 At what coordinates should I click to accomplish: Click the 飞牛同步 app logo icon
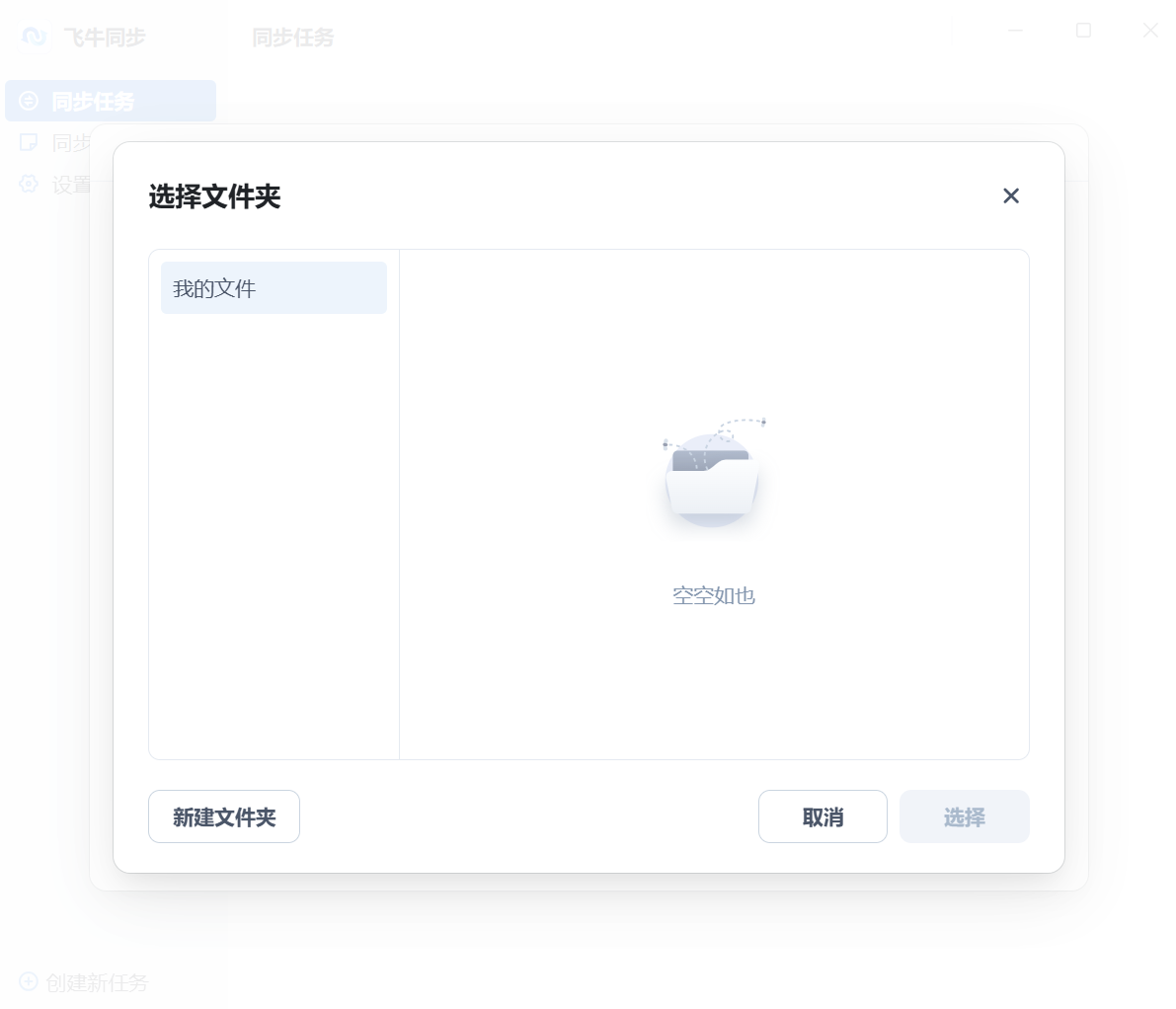(33, 36)
